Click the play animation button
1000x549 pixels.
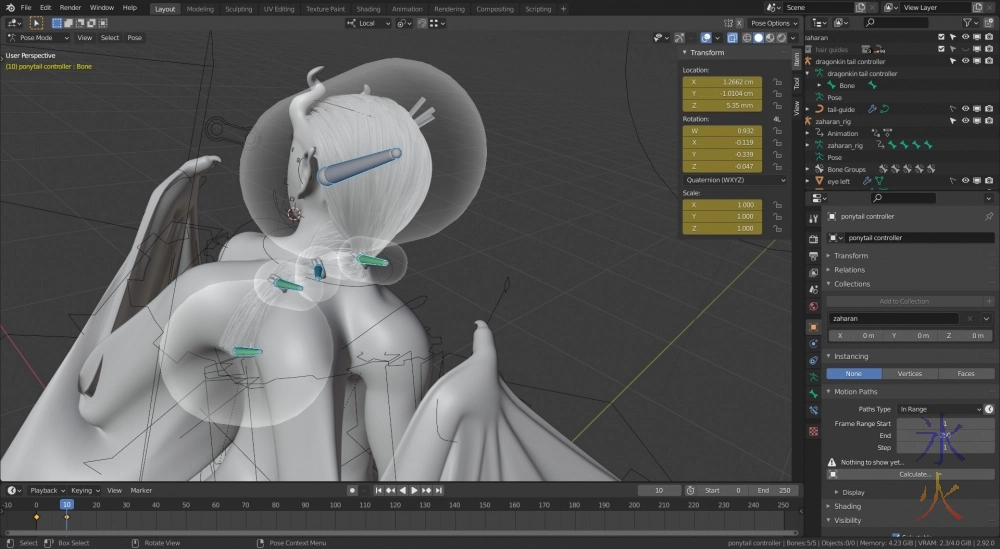point(414,490)
